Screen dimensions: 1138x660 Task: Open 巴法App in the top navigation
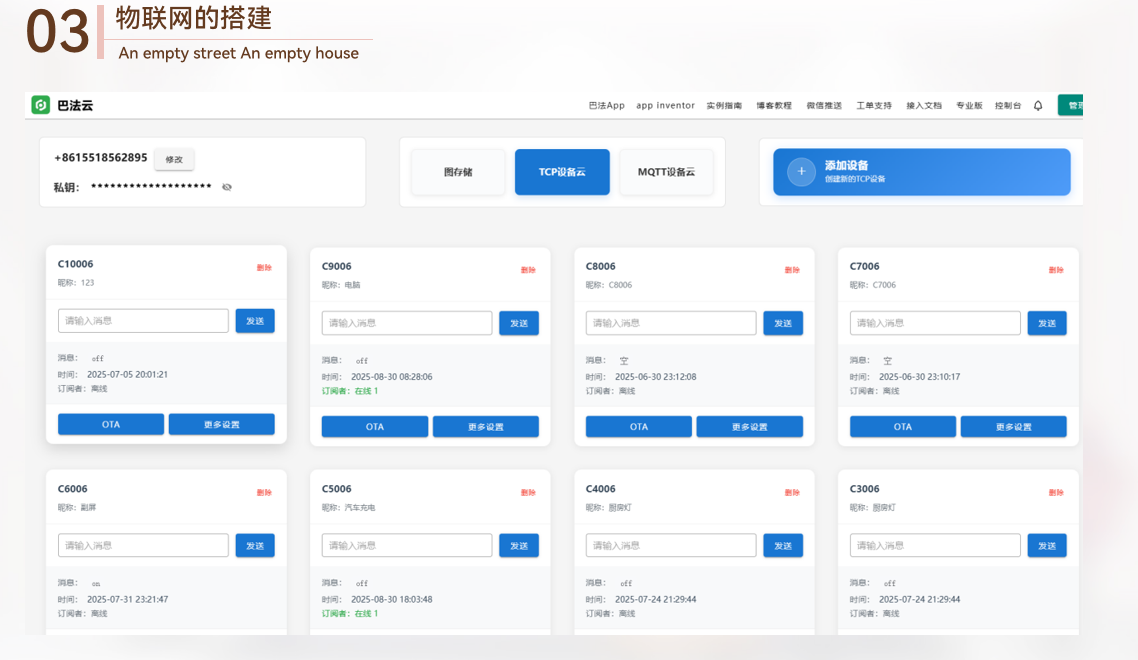coord(606,105)
